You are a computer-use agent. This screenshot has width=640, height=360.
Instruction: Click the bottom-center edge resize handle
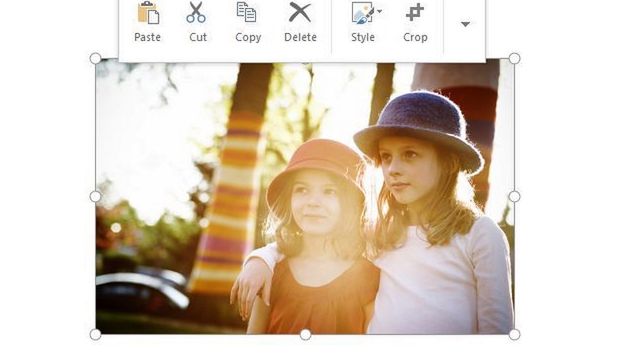point(305,335)
